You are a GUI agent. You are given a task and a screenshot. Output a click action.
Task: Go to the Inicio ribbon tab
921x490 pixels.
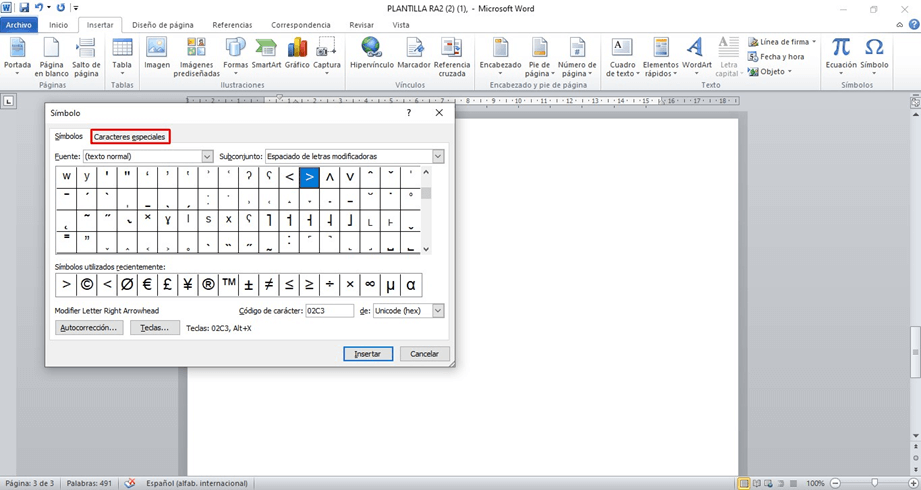pos(58,25)
